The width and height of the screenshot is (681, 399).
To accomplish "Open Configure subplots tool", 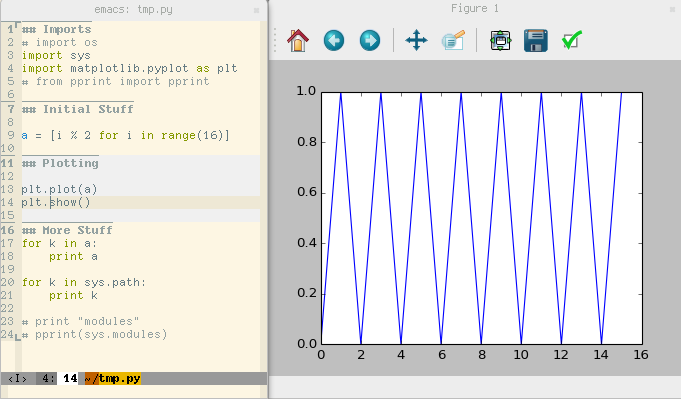I will point(500,40).
